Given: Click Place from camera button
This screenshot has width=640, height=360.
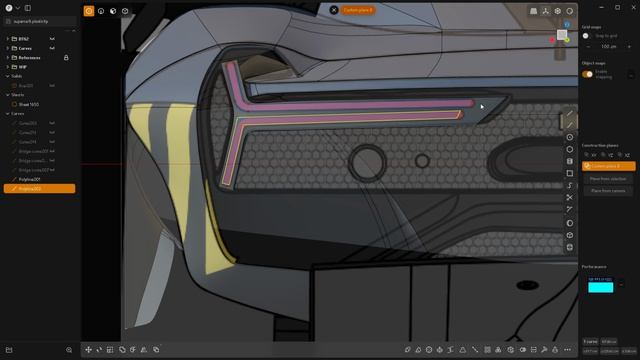Looking at the screenshot, I should pyautogui.click(x=608, y=191).
